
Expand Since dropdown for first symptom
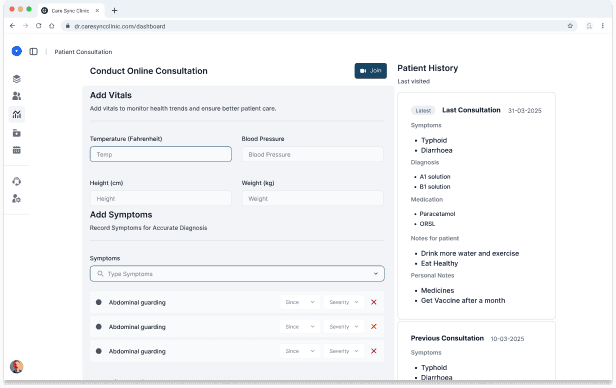pyautogui.click(x=300, y=302)
